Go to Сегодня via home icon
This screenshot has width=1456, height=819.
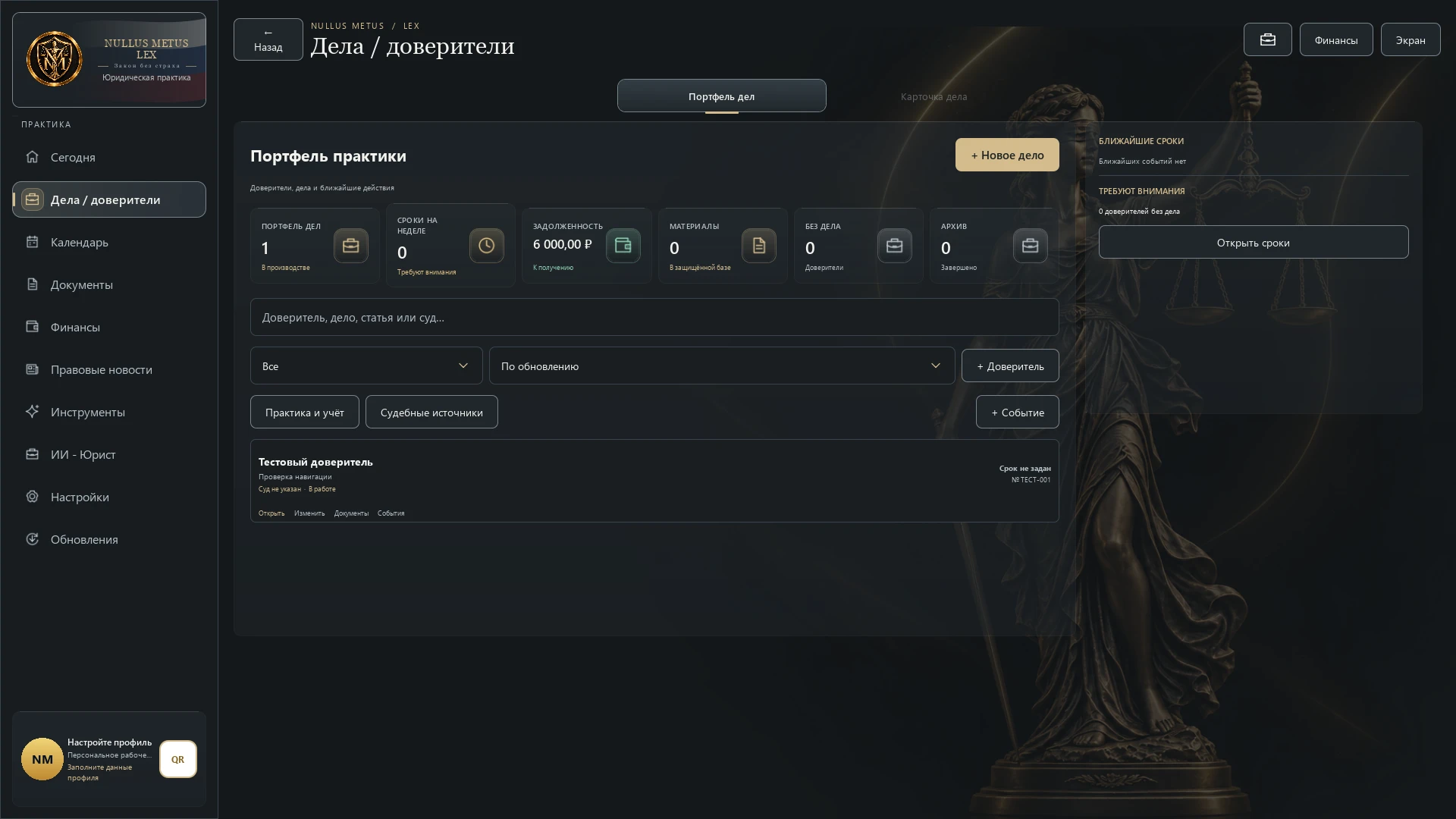point(32,157)
